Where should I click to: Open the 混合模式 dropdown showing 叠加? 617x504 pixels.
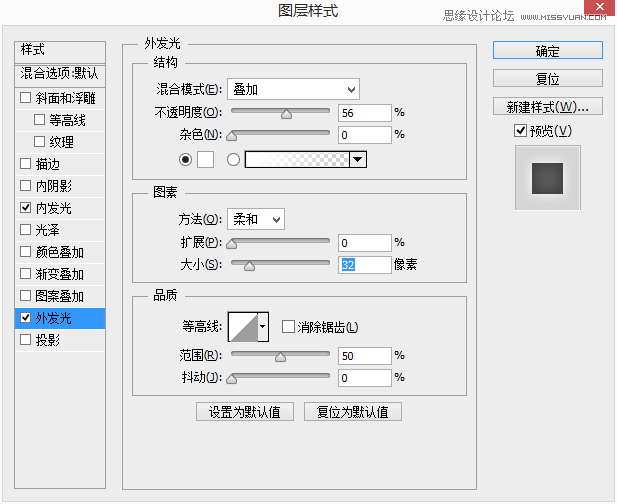294,89
